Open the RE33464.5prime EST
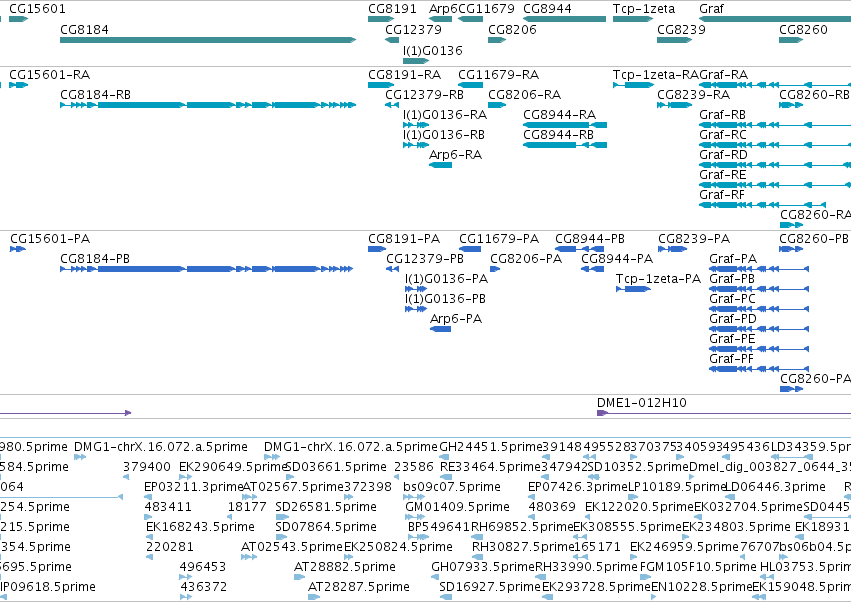851x602 pixels. click(x=445, y=477)
